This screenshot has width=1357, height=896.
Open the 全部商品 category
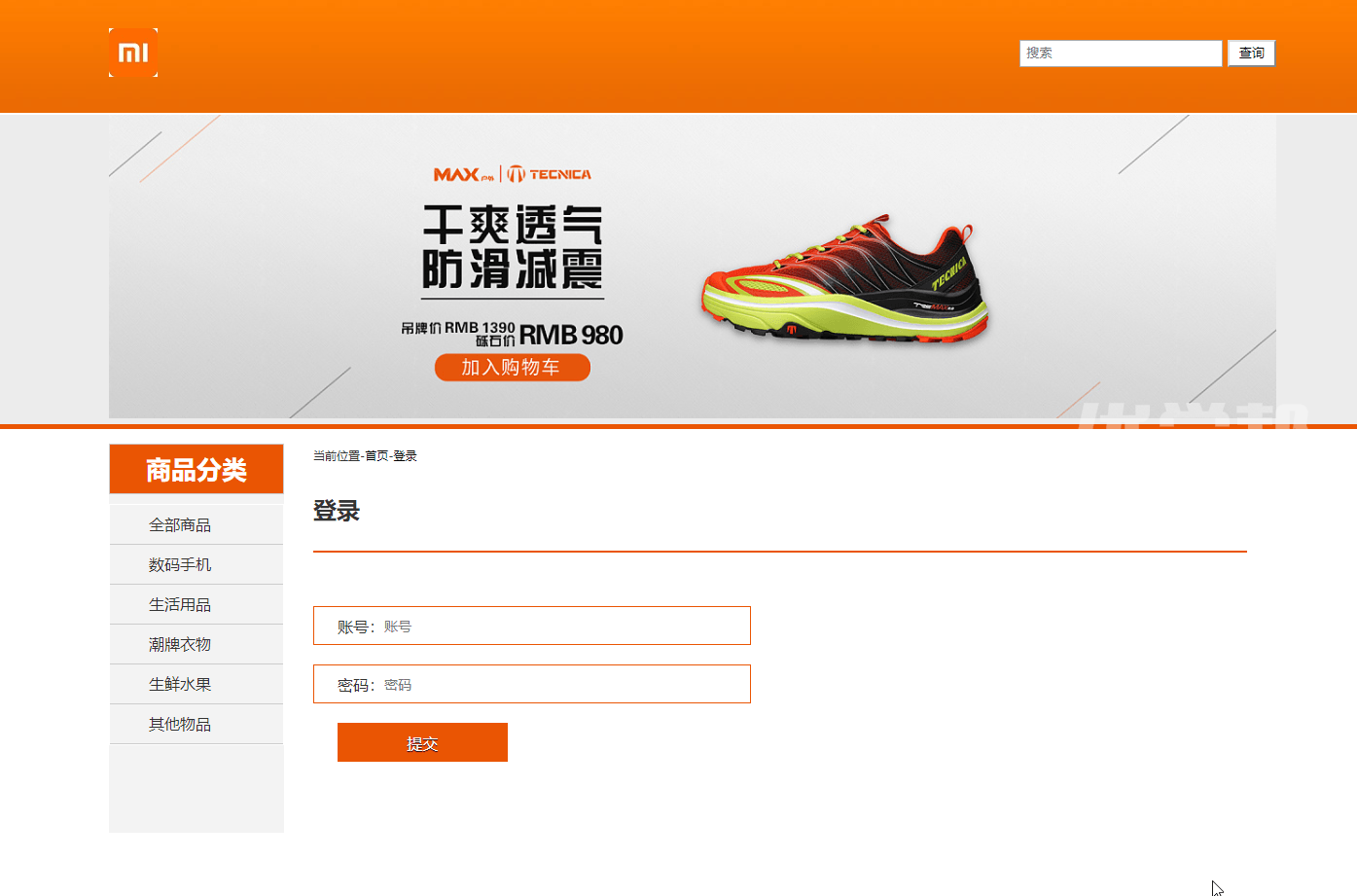pos(180,525)
